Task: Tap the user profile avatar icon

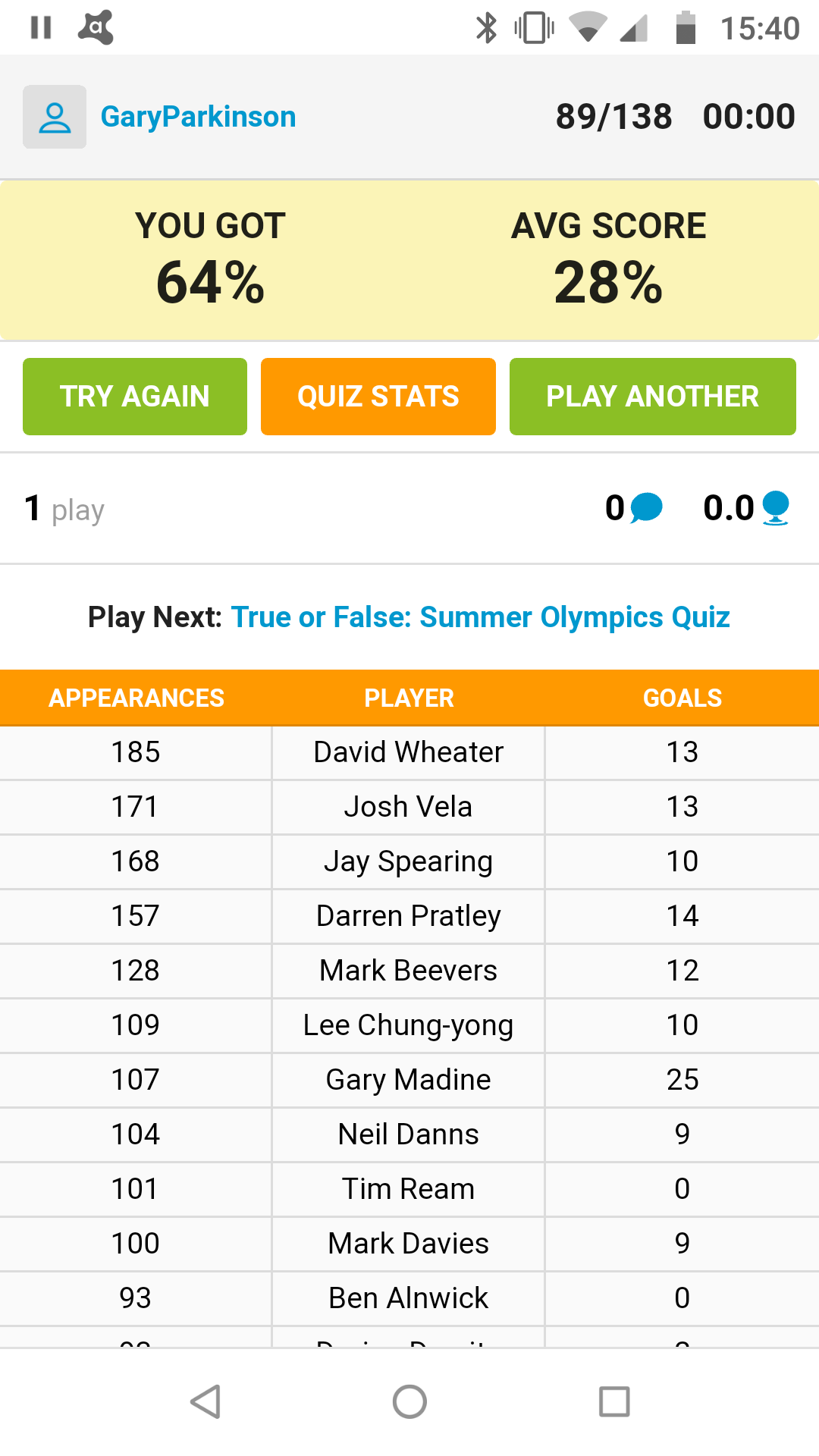Action: pos(55,117)
